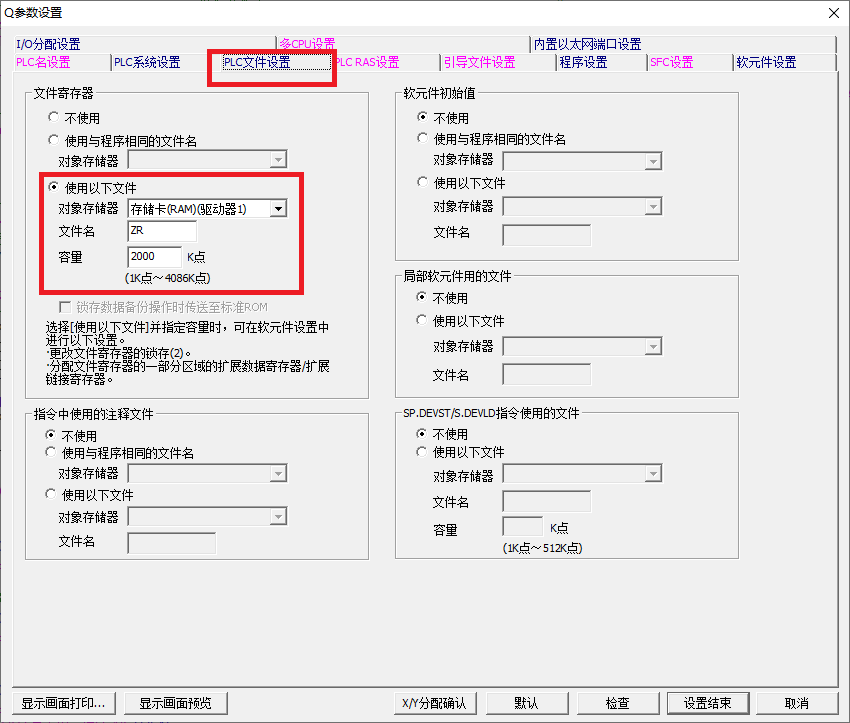Select 使用以下文件 under SP.DEVST/S.DEVLD指令使用的文件

click(423, 452)
